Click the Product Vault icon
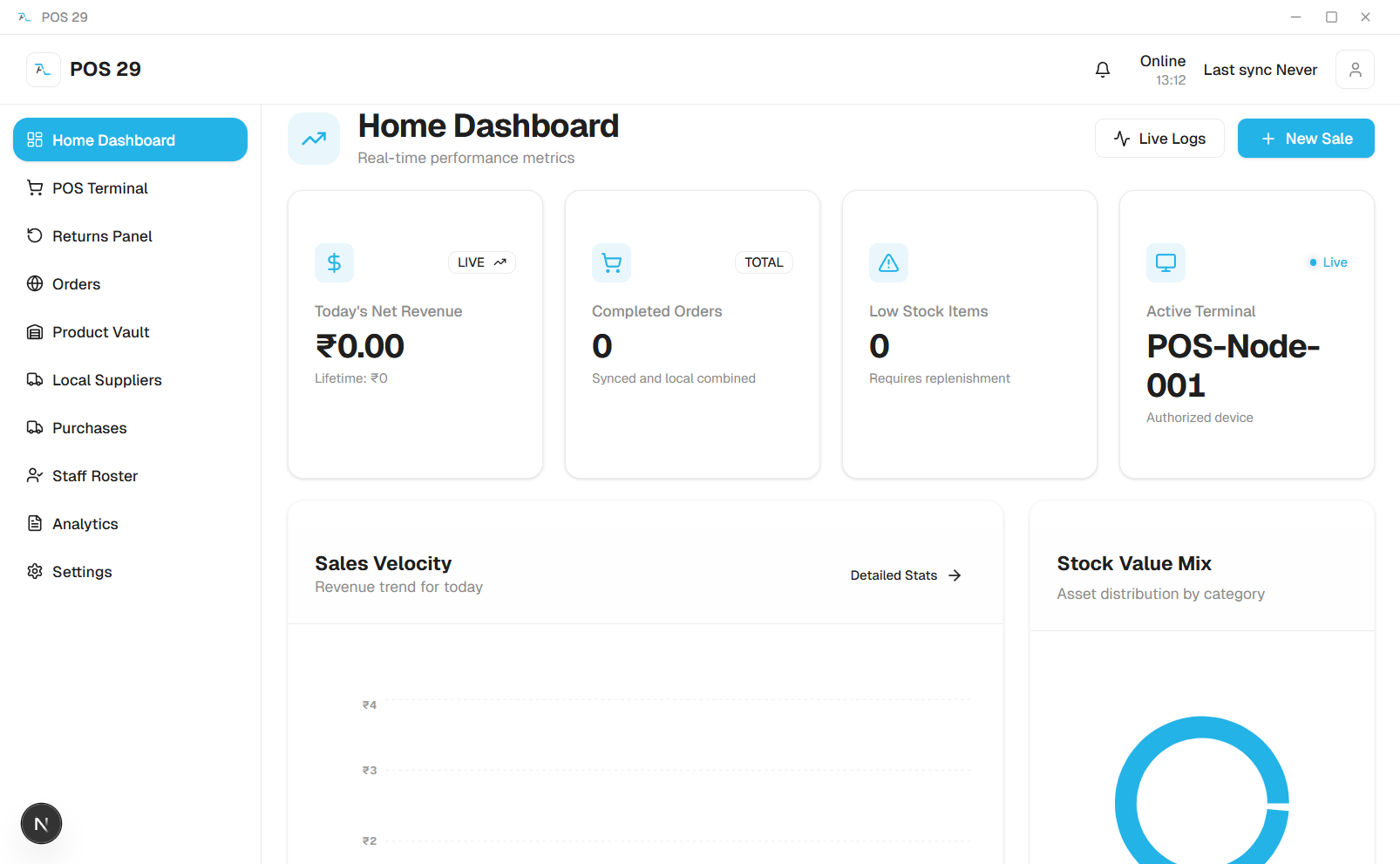1400x864 pixels. pos(35,331)
